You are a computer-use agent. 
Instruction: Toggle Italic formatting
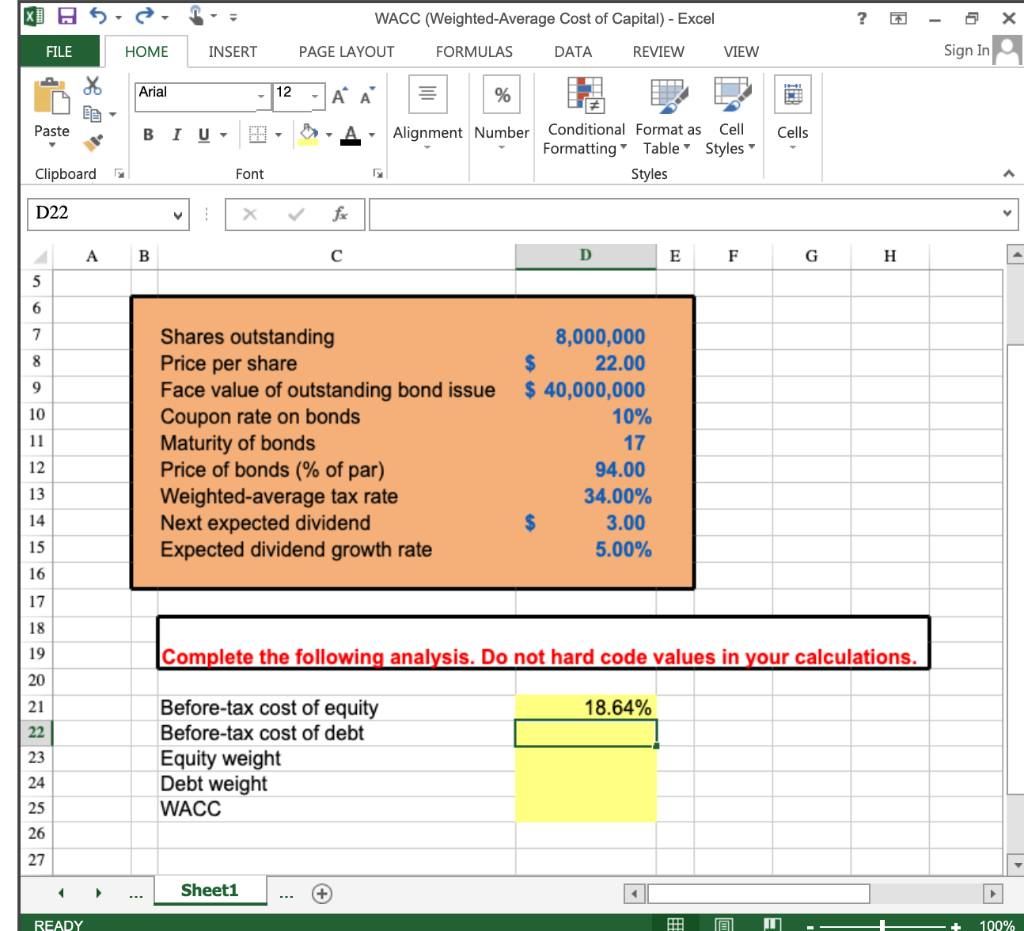[176, 134]
